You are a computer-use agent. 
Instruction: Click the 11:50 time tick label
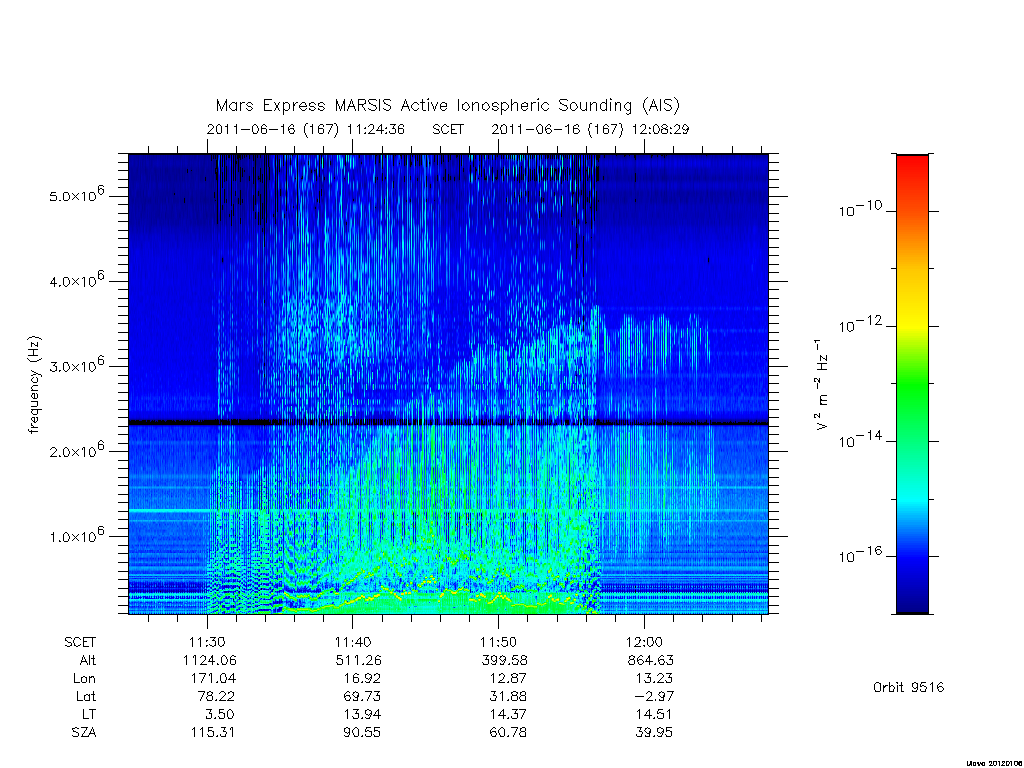click(498, 642)
